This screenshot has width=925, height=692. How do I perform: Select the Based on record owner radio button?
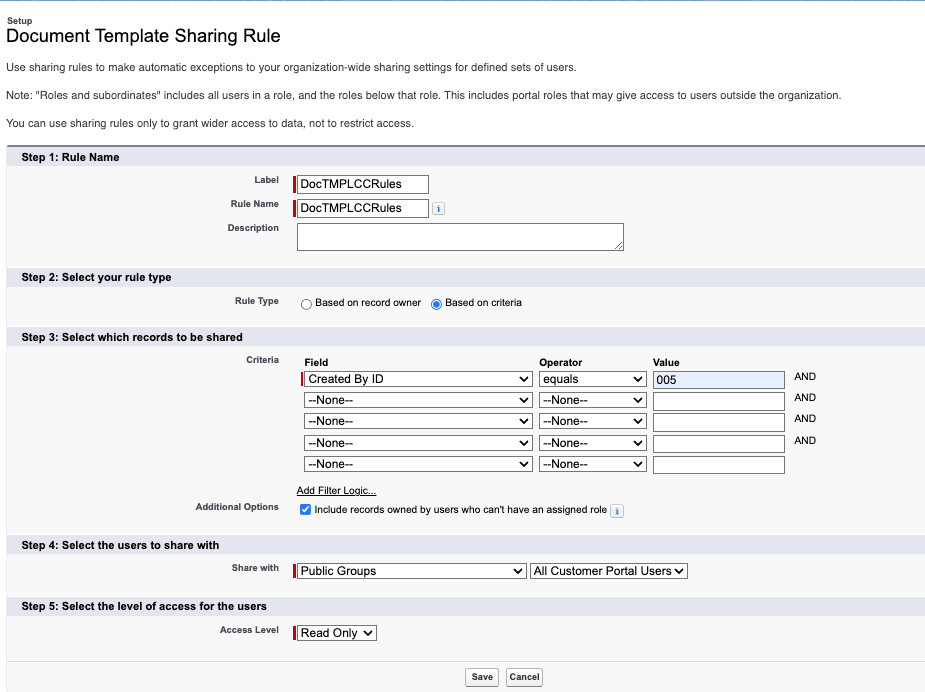[306, 303]
